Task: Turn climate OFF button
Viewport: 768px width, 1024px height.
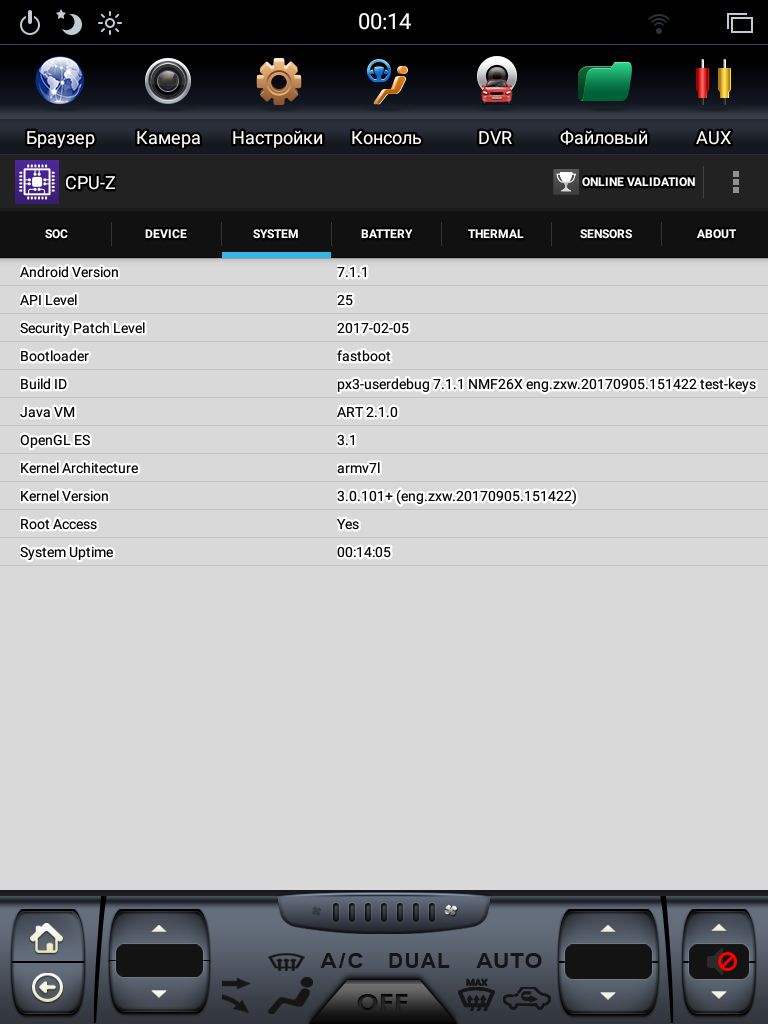Action: 383,1001
